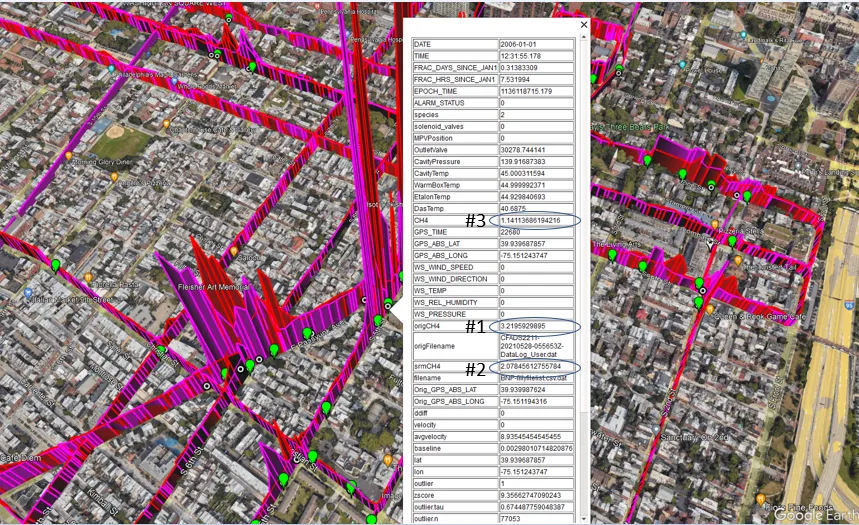Click the srmCH4 value marked #2
859x525 pixels.
[536, 366]
